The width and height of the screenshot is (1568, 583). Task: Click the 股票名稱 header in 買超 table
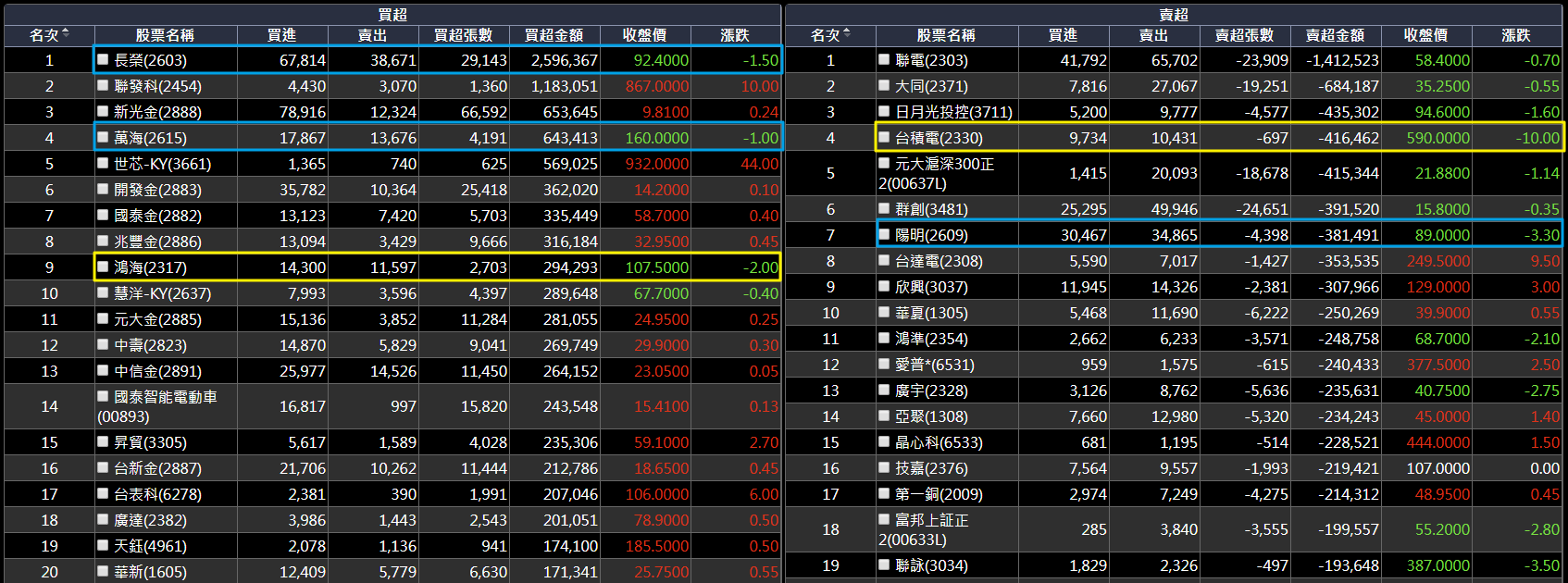[x=165, y=35]
